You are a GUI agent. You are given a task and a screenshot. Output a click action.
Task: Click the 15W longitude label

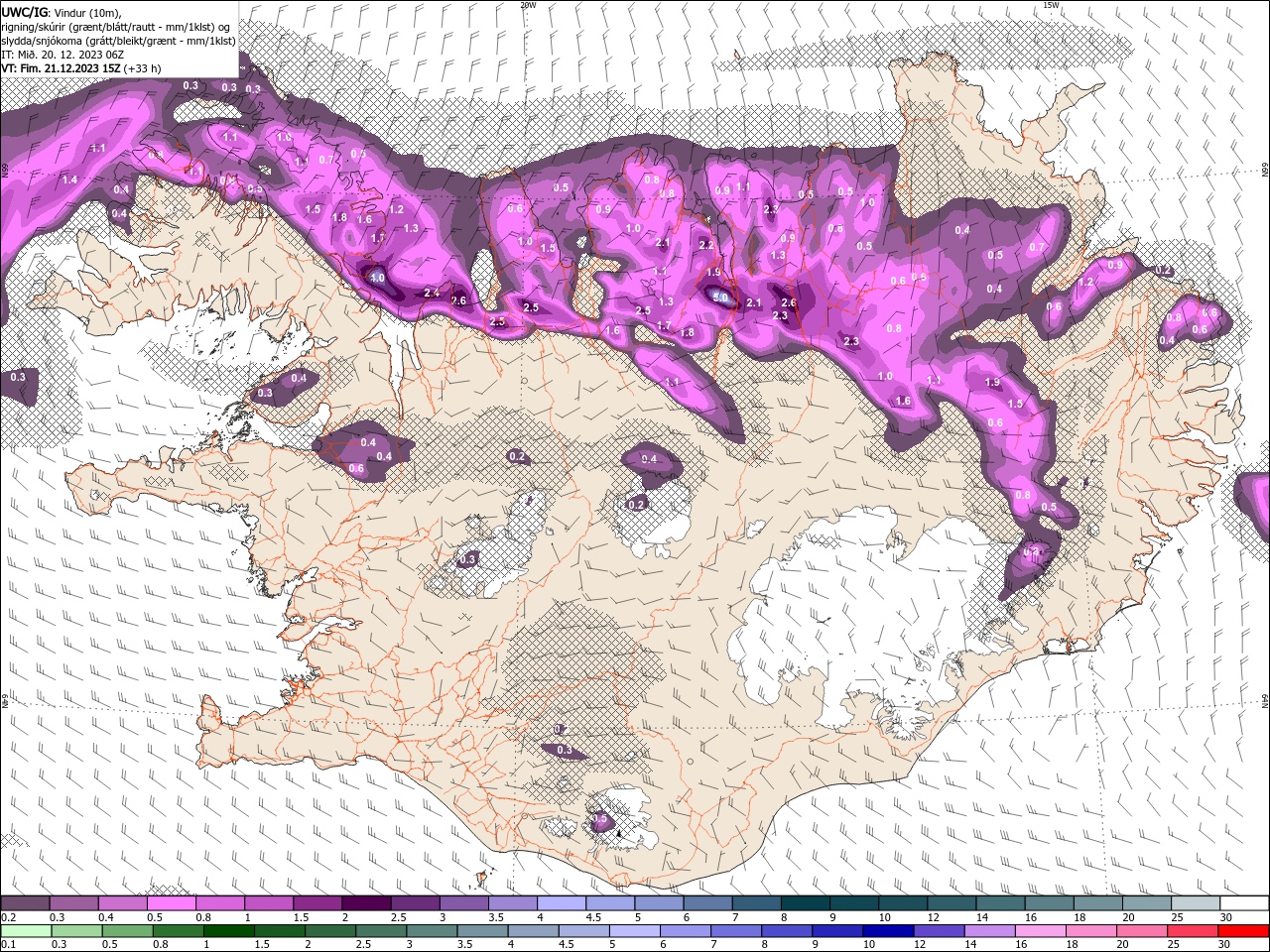[1051, 5]
